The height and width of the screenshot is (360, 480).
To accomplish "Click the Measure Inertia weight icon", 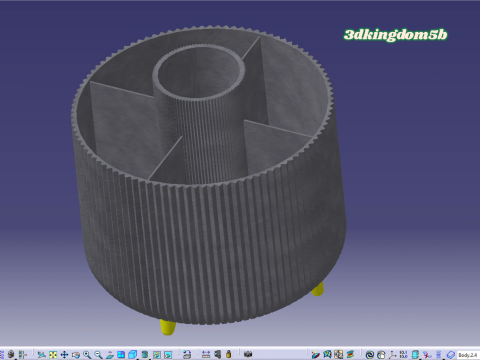I will [229, 354].
